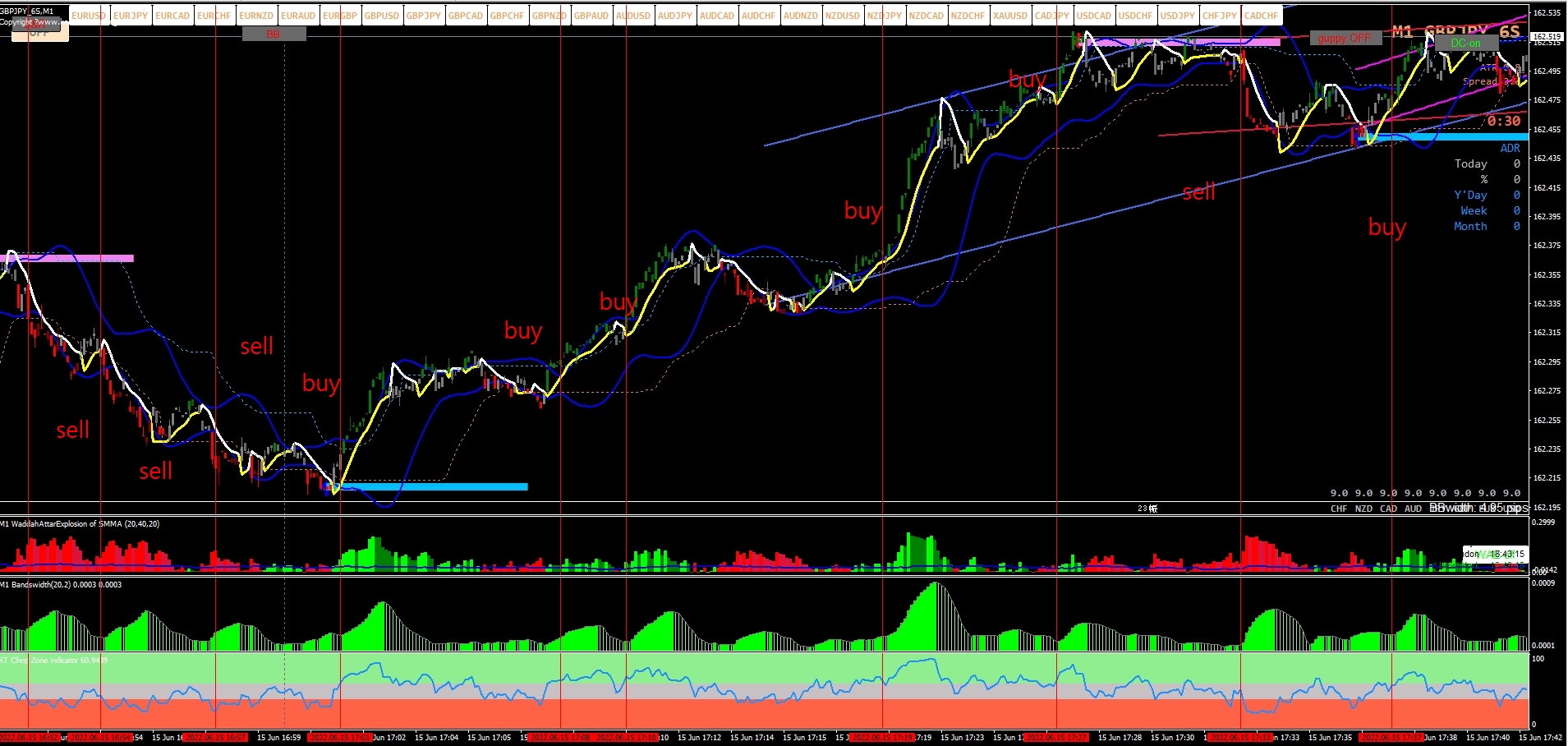Open the GBPCAD pair chart
This screenshot has width=1568, height=746.
(467, 16)
